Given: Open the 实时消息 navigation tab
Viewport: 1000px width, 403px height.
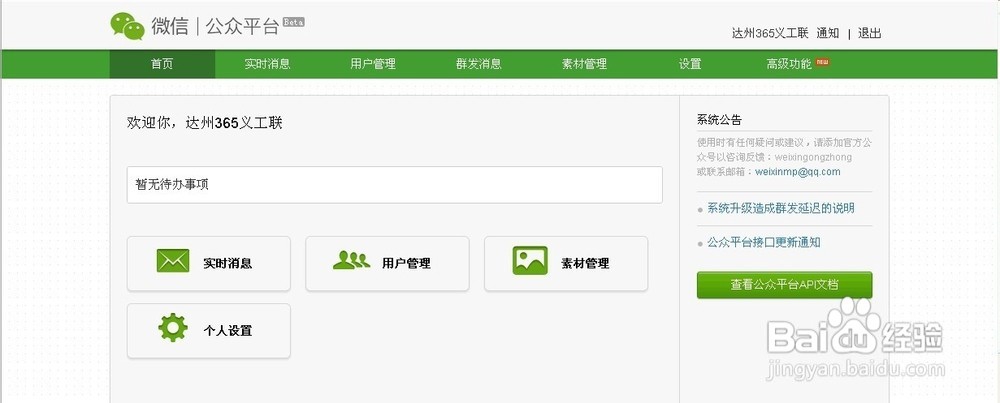Looking at the screenshot, I should pyautogui.click(x=267, y=64).
